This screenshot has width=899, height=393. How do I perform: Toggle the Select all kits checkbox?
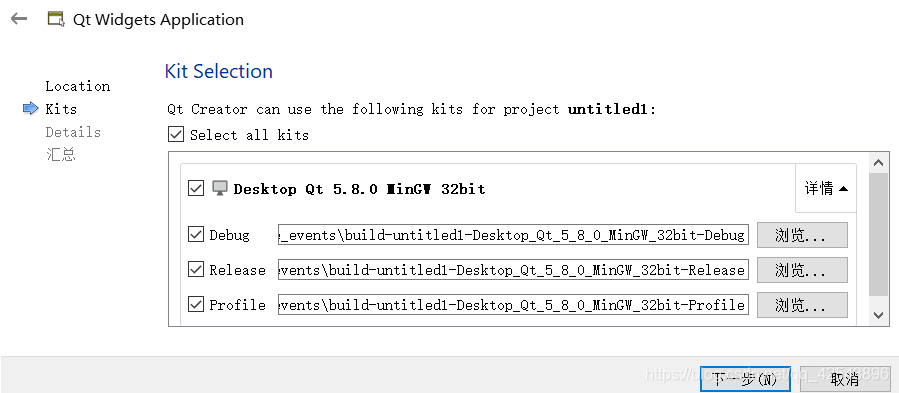(x=175, y=135)
